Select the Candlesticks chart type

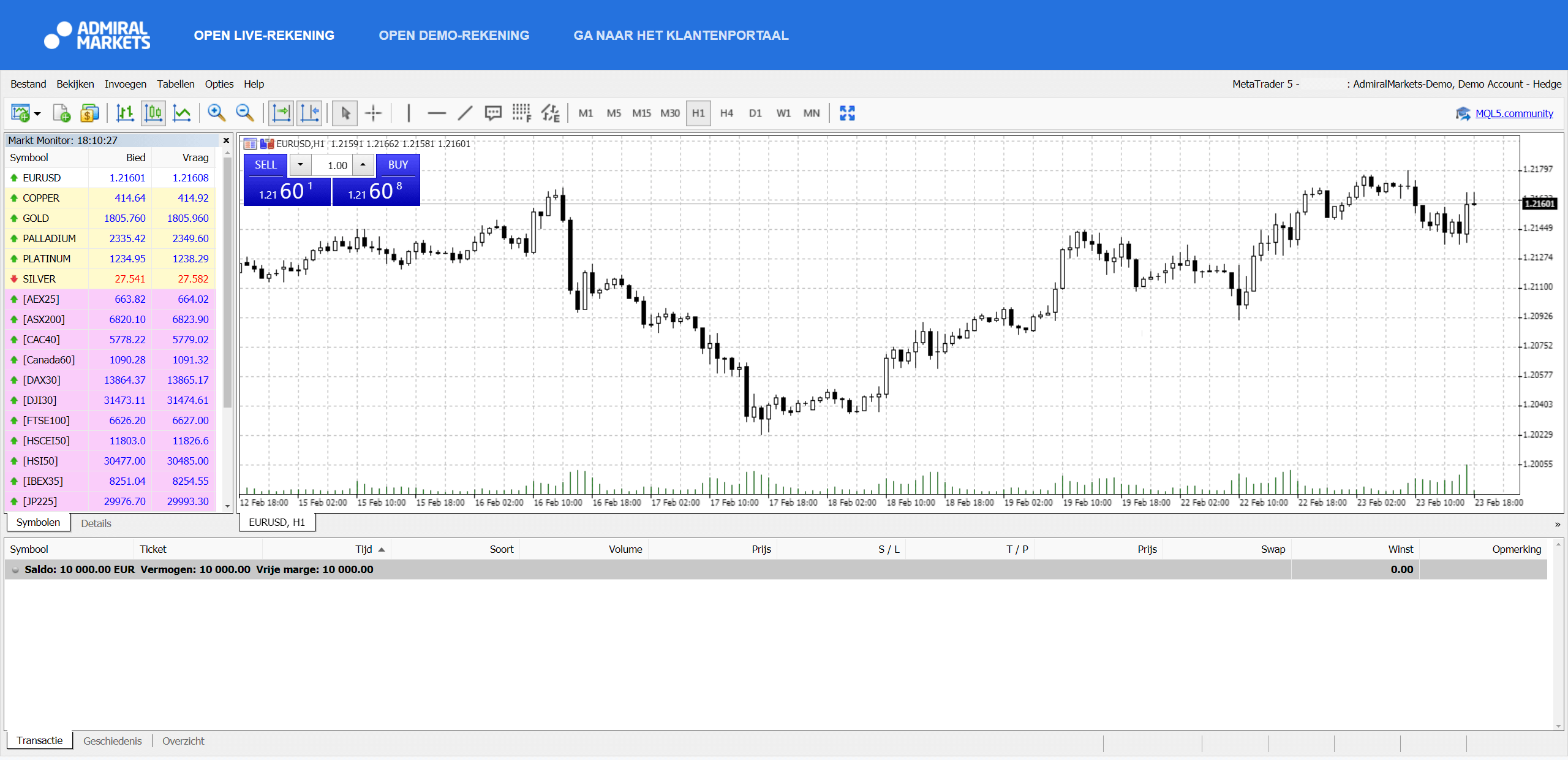pyautogui.click(x=153, y=113)
